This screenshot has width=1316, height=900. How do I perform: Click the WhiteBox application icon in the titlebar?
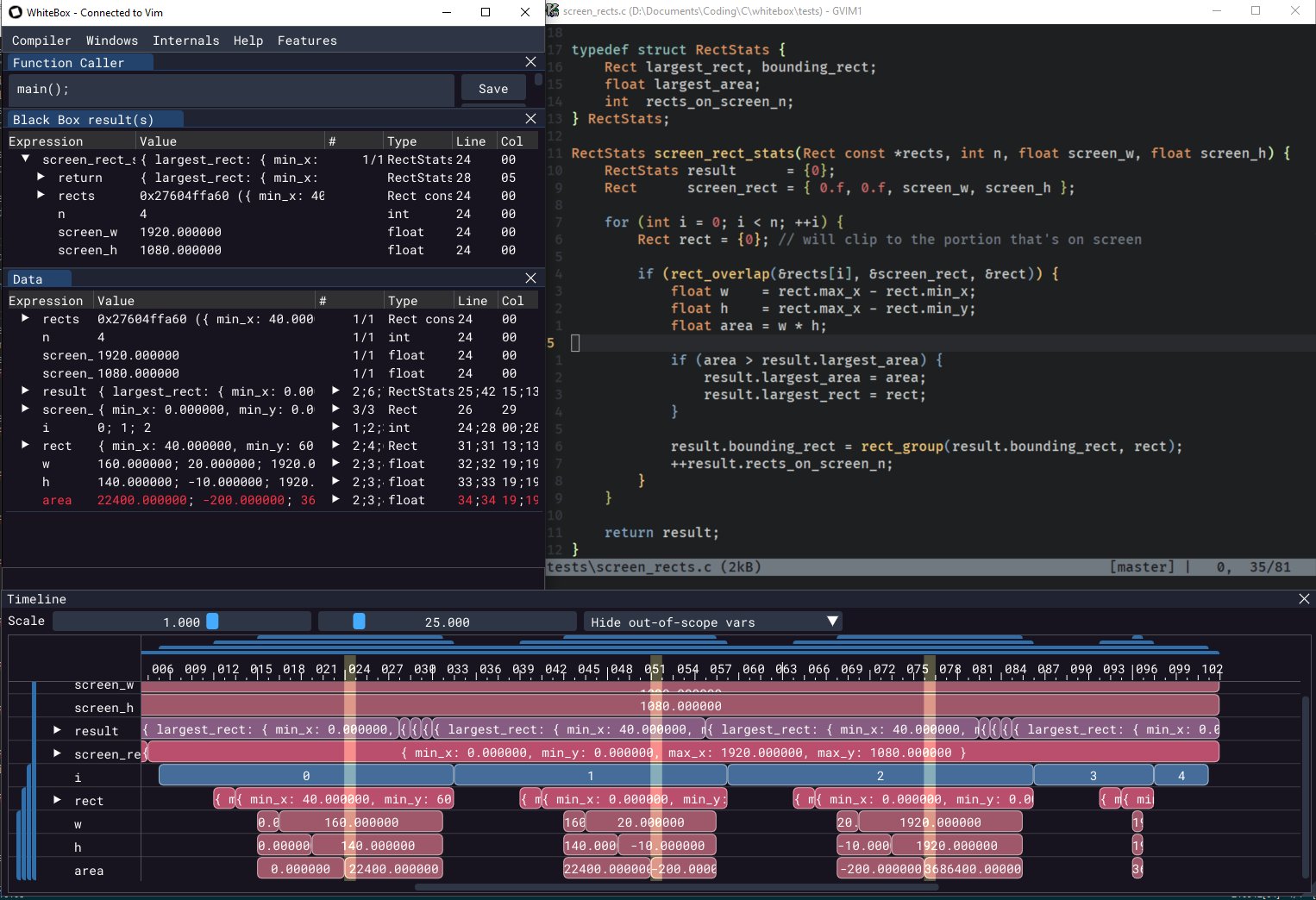tap(15, 12)
